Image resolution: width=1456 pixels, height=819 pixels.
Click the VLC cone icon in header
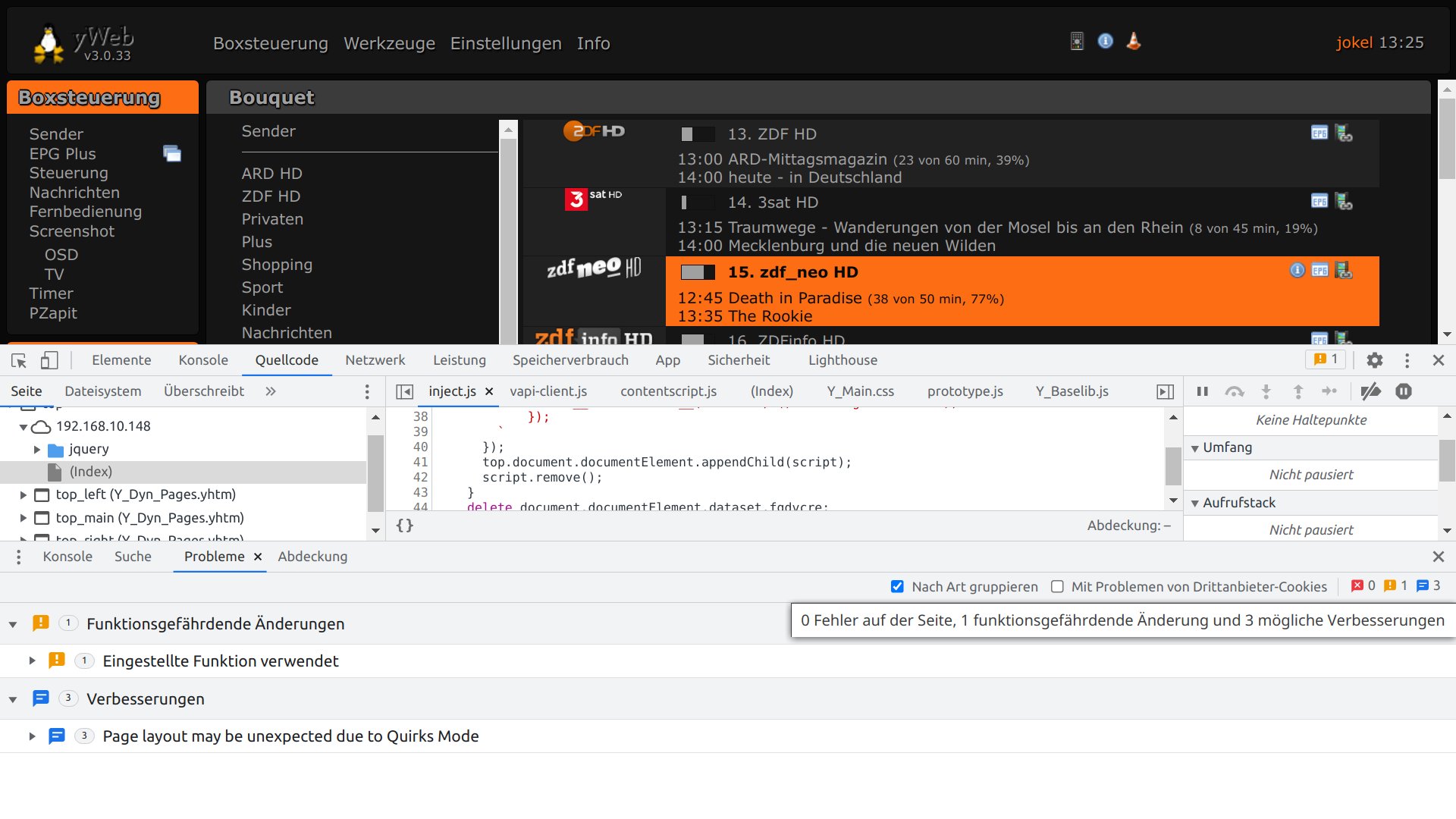point(1134,41)
